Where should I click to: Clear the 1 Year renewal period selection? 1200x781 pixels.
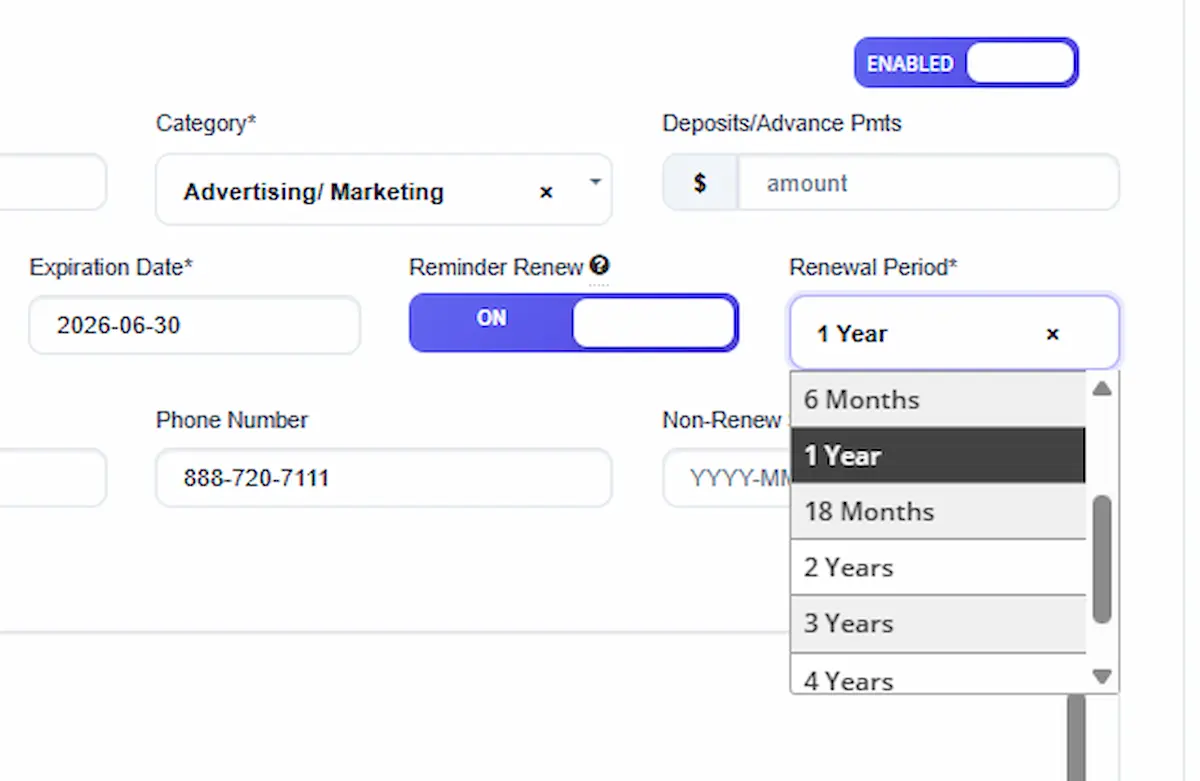point(1052,334)
